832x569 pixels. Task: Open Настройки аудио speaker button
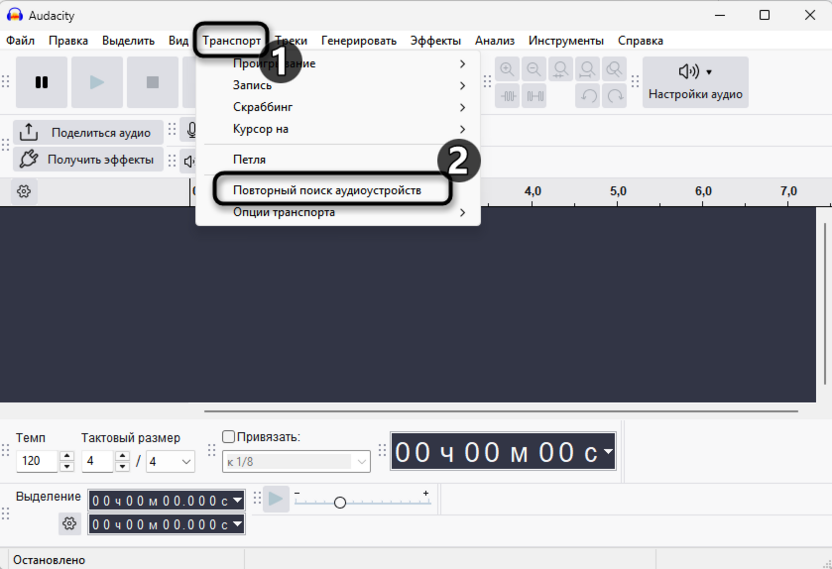695,82
